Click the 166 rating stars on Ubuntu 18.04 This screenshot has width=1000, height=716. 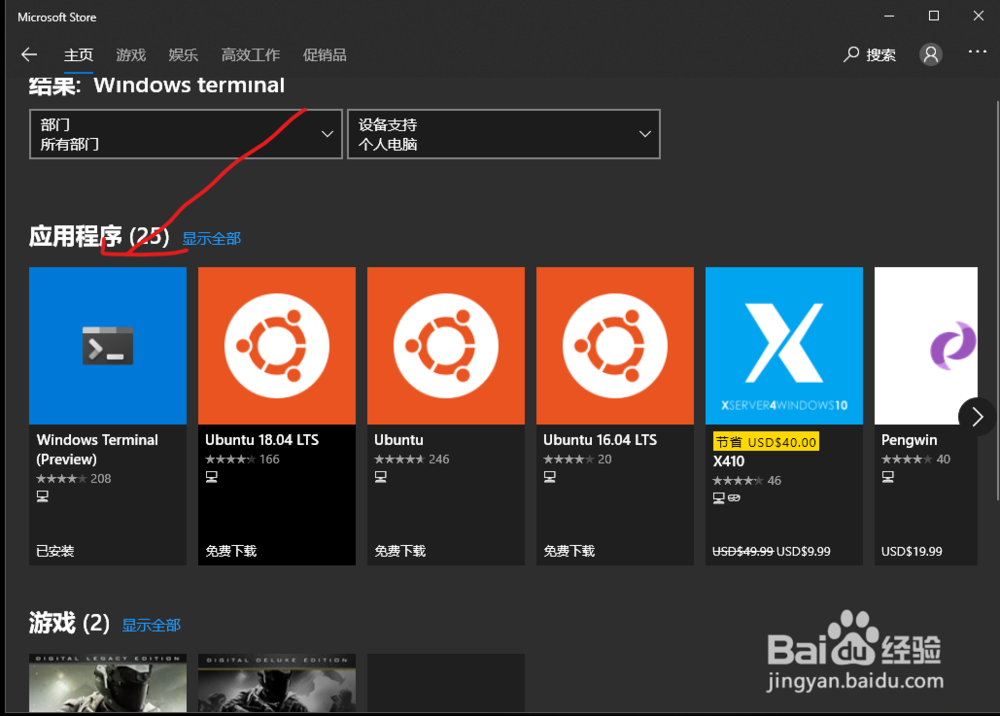pyautogui.click(x=230, y=459)
